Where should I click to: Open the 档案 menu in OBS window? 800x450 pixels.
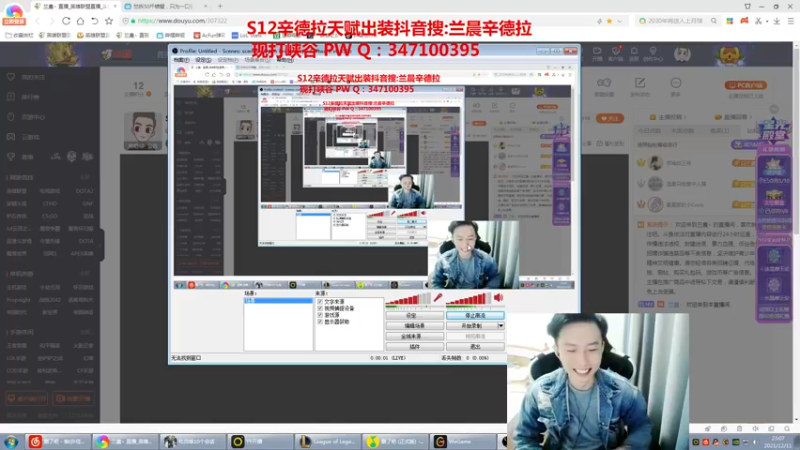(x=181, y=60)
